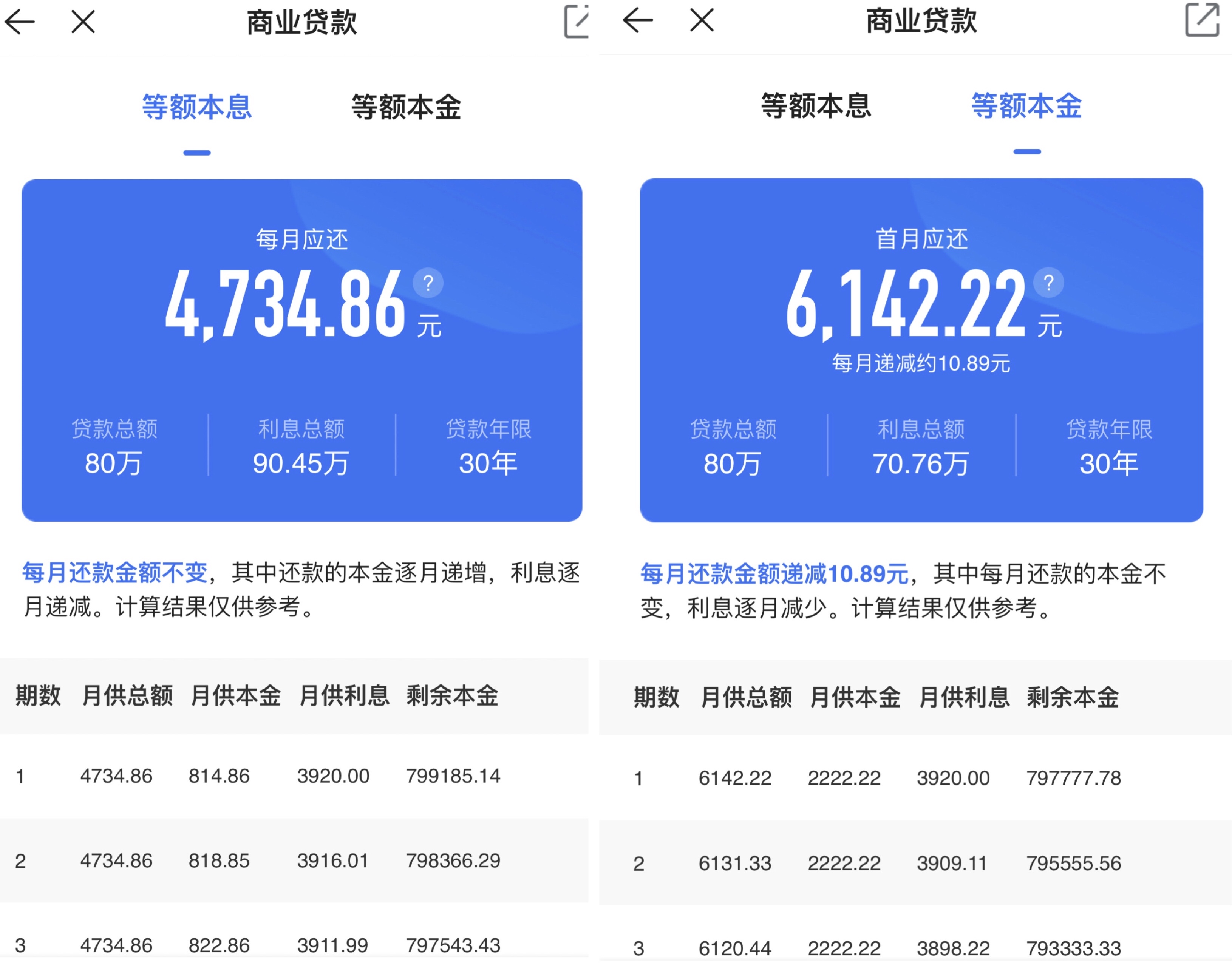Tap 利息总额 90.45万 value
1232x964 pixels.
(301, 463)
